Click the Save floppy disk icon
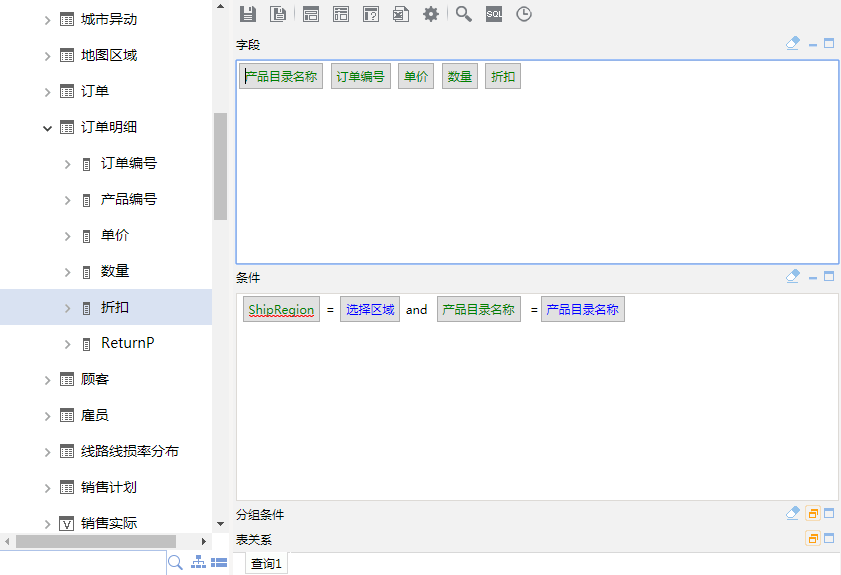 [x=248, y=14]
